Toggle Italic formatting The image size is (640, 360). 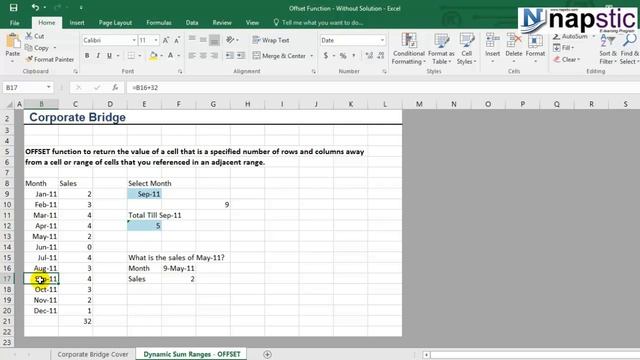[x=98, y=56]
